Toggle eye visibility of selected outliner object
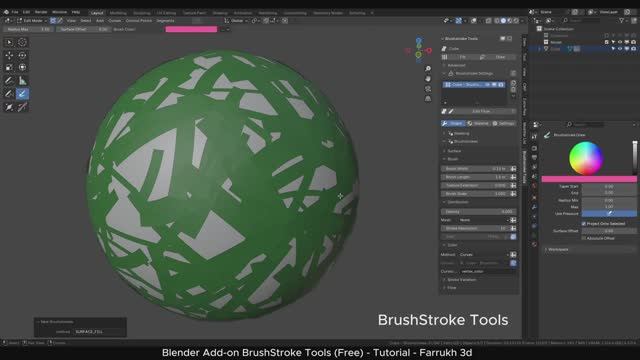The height and width of the screenshot is (360, 640). [x=620, y=49]
